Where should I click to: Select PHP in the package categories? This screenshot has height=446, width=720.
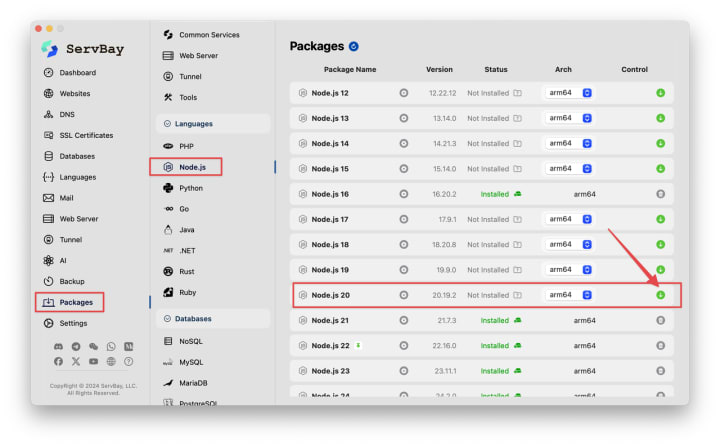coord(179,146)
